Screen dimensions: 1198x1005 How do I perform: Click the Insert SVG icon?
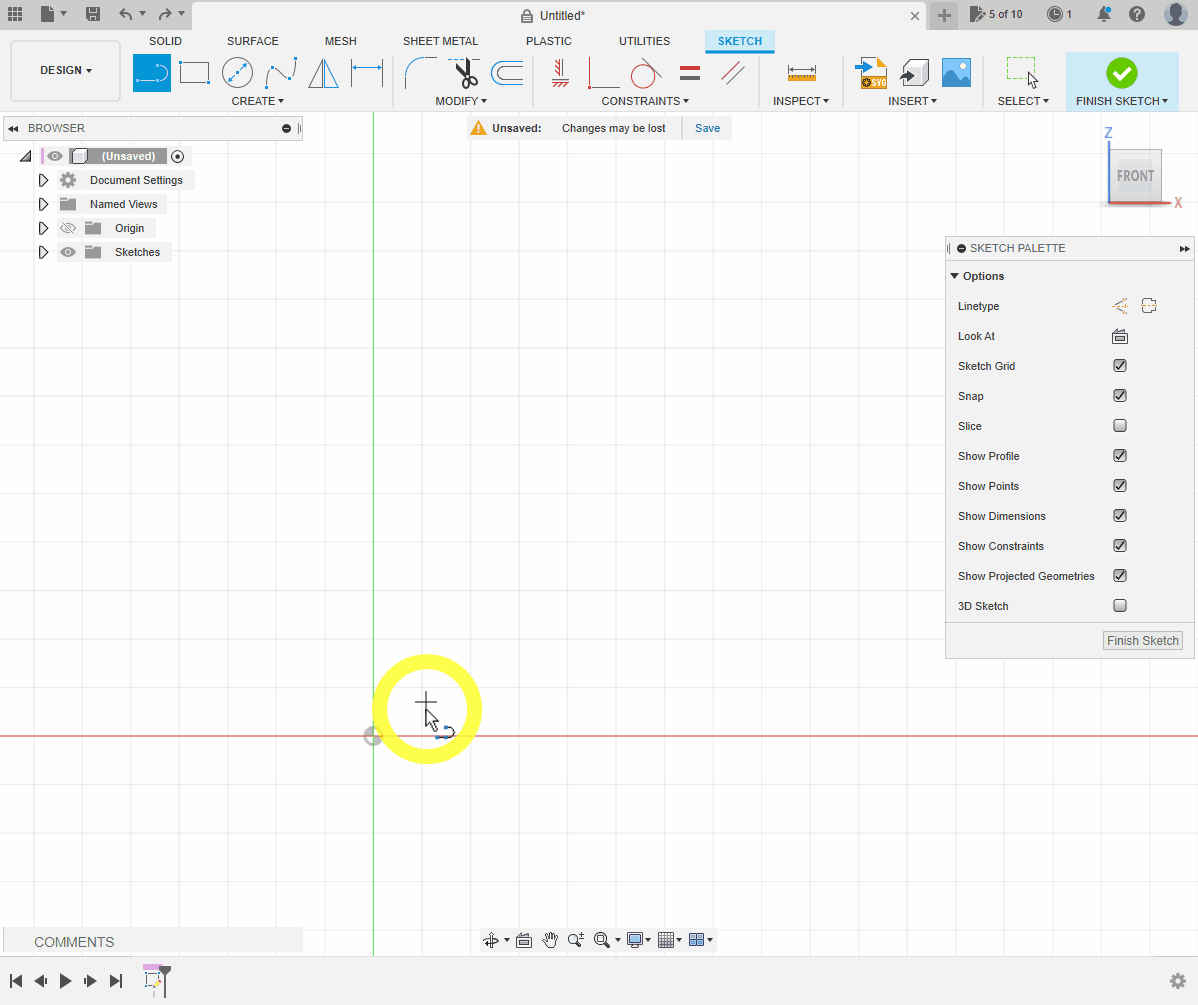click(x=872, y=73)
